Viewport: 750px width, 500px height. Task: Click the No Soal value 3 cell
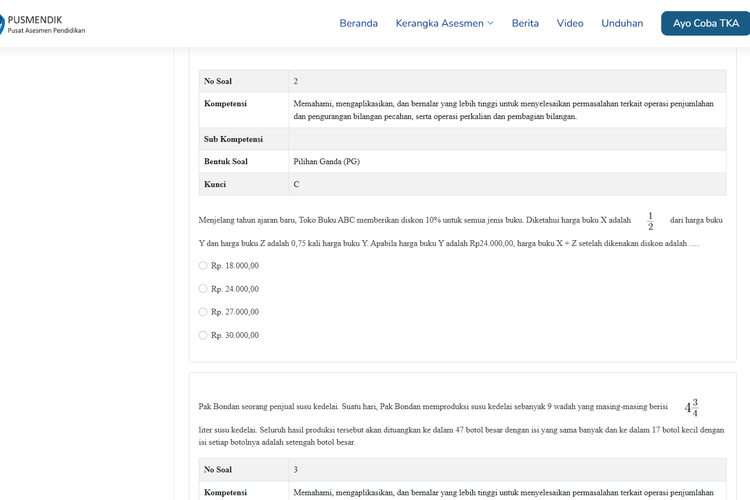(506, 469)
